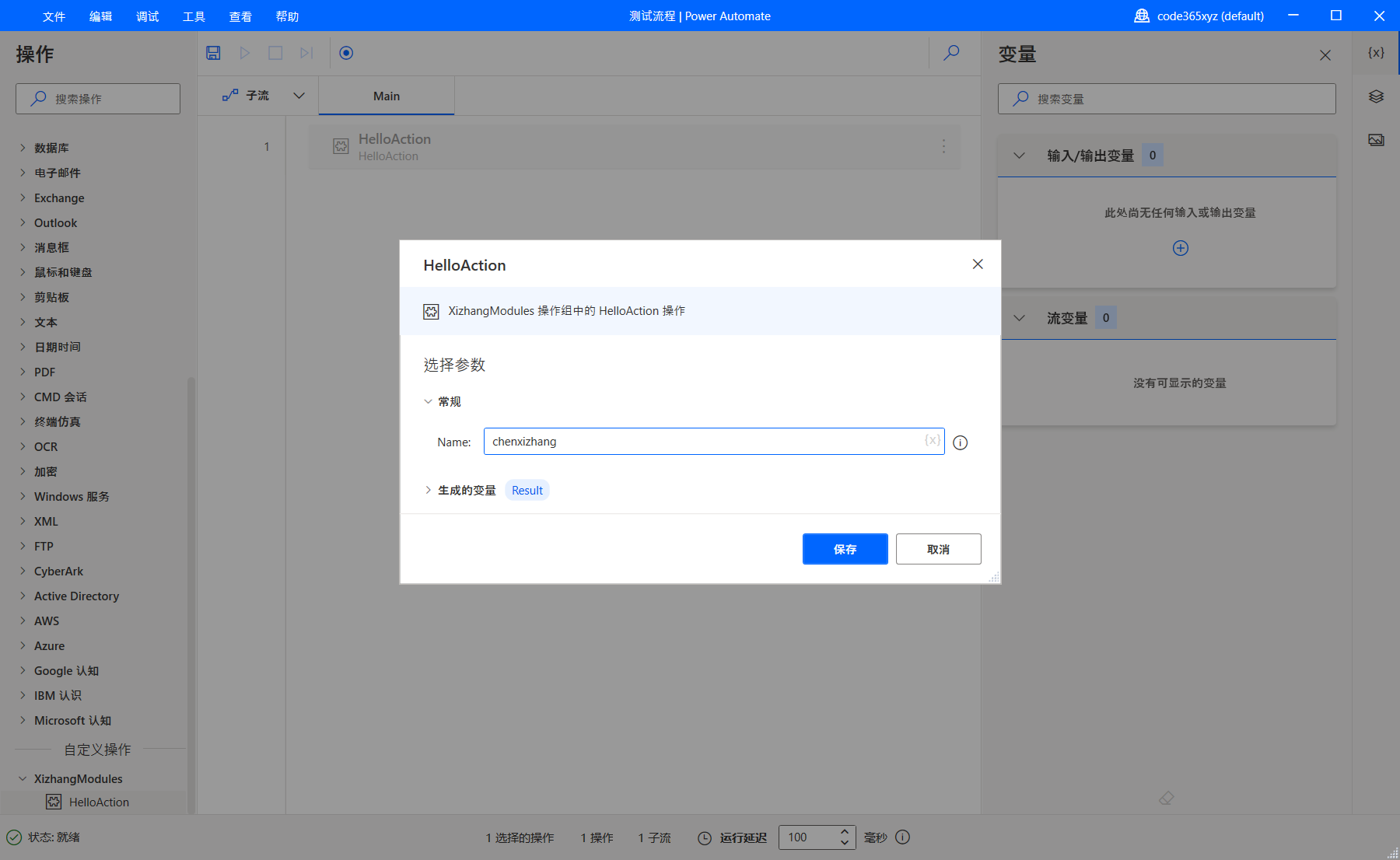Screen dimensions: 1400x860
Task: Click the 搜索操作 search box
Action: (x=98, y=99)
